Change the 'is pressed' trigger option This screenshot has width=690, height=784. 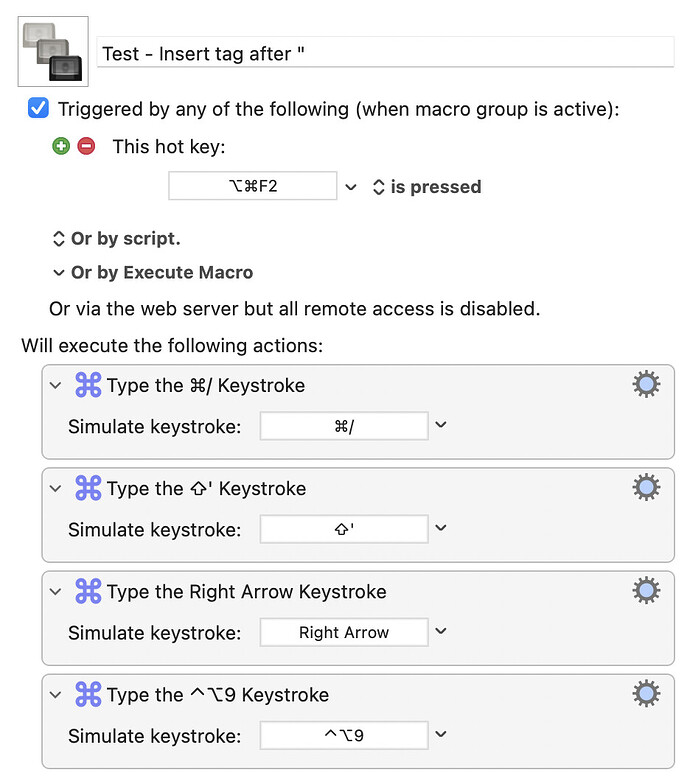click(x=427, y=186)
